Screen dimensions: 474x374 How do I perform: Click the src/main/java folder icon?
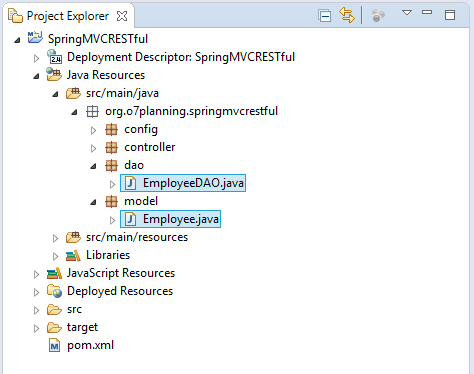coord(73,93)
